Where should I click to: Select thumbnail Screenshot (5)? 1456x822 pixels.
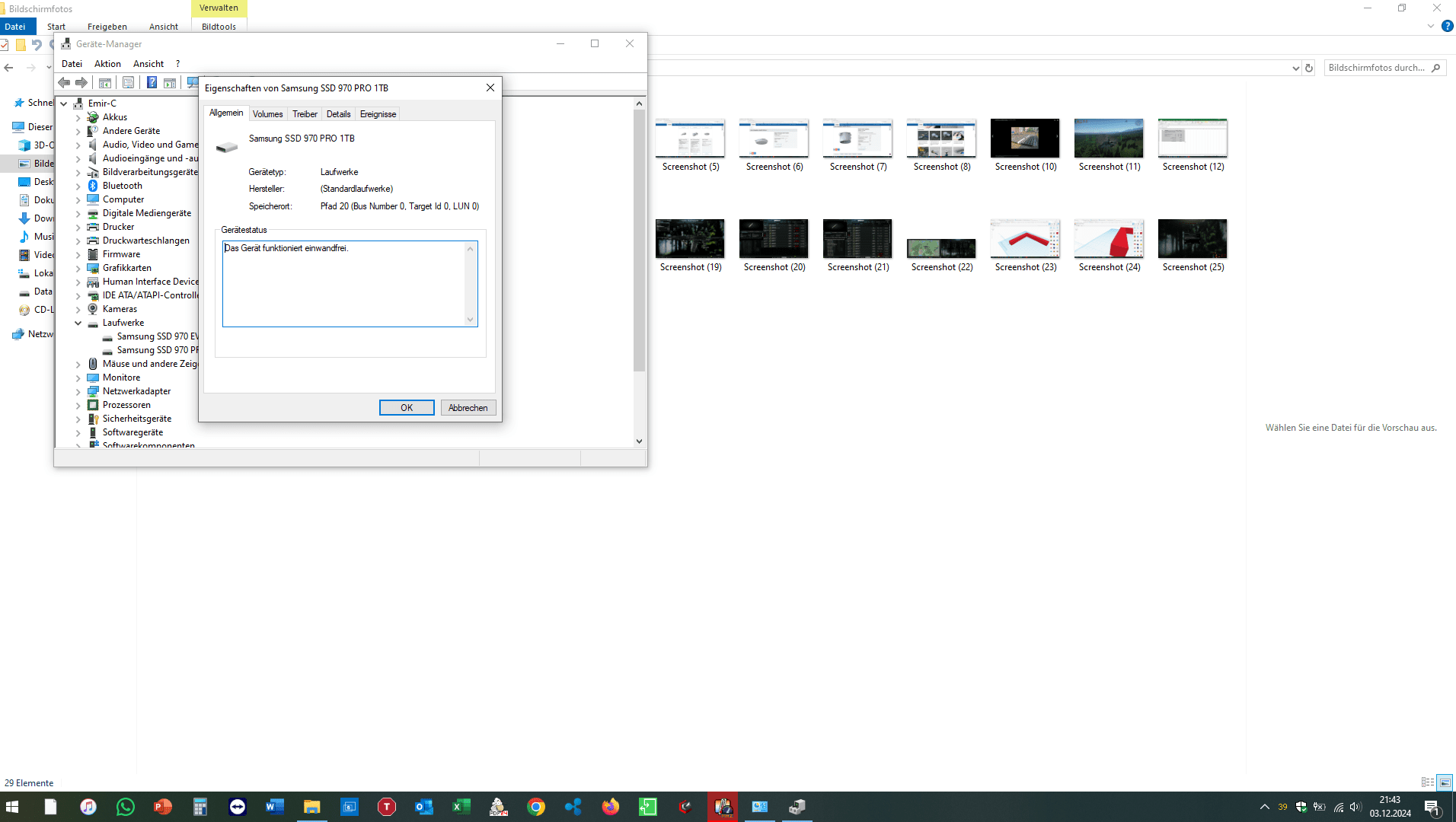pyautogui.click(x=690, y=145)
